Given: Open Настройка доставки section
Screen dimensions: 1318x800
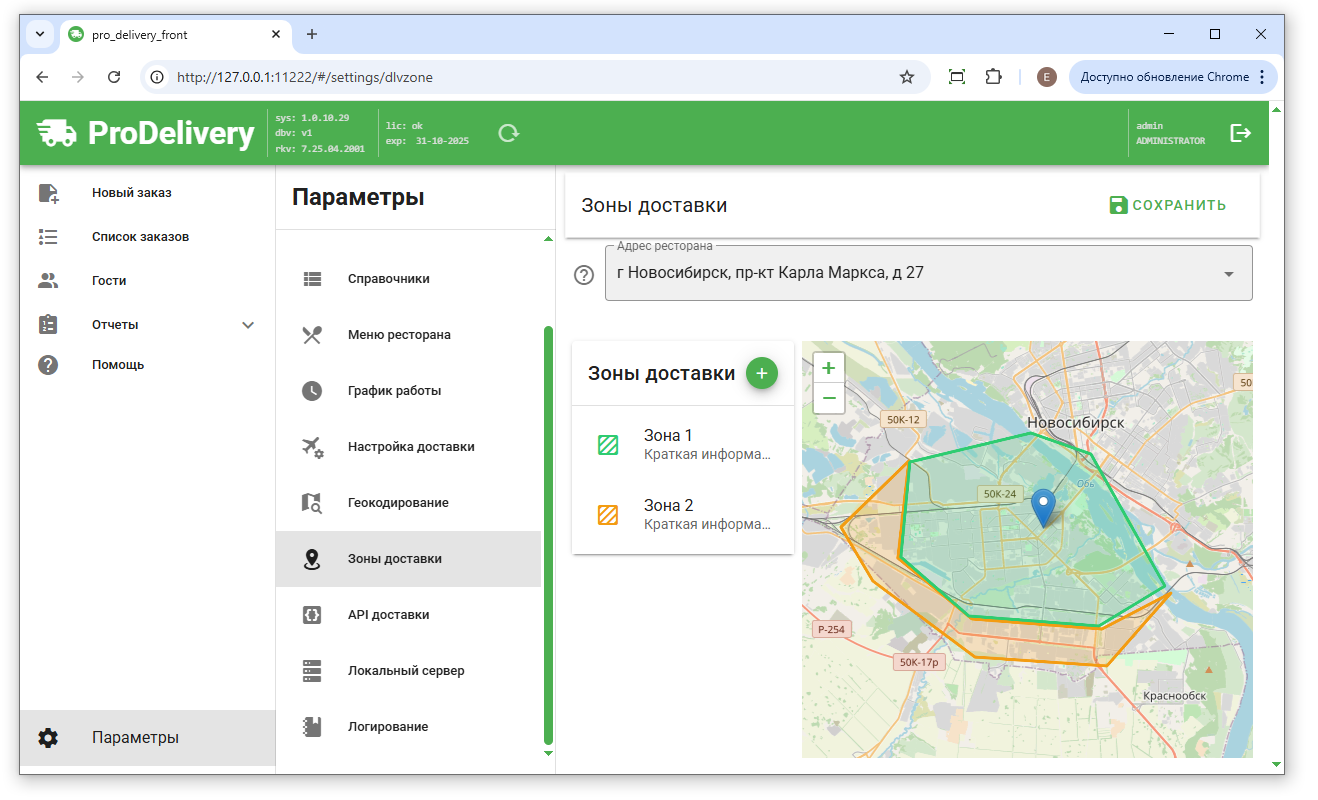Looking at the screenshot, I should click(411, 447).
